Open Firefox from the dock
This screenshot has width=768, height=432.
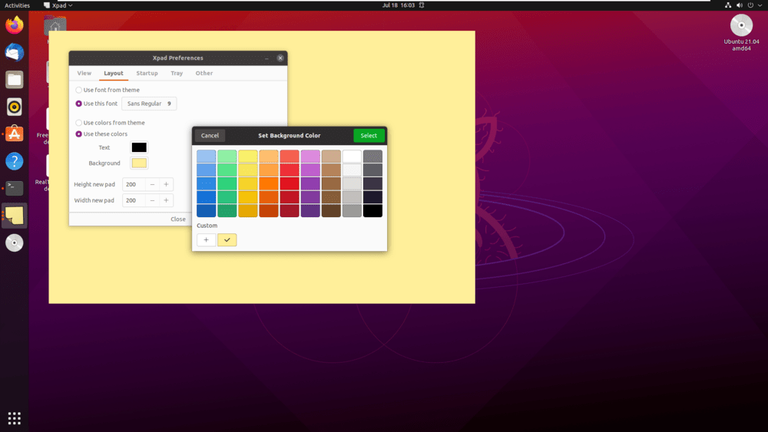coord(14,25)
